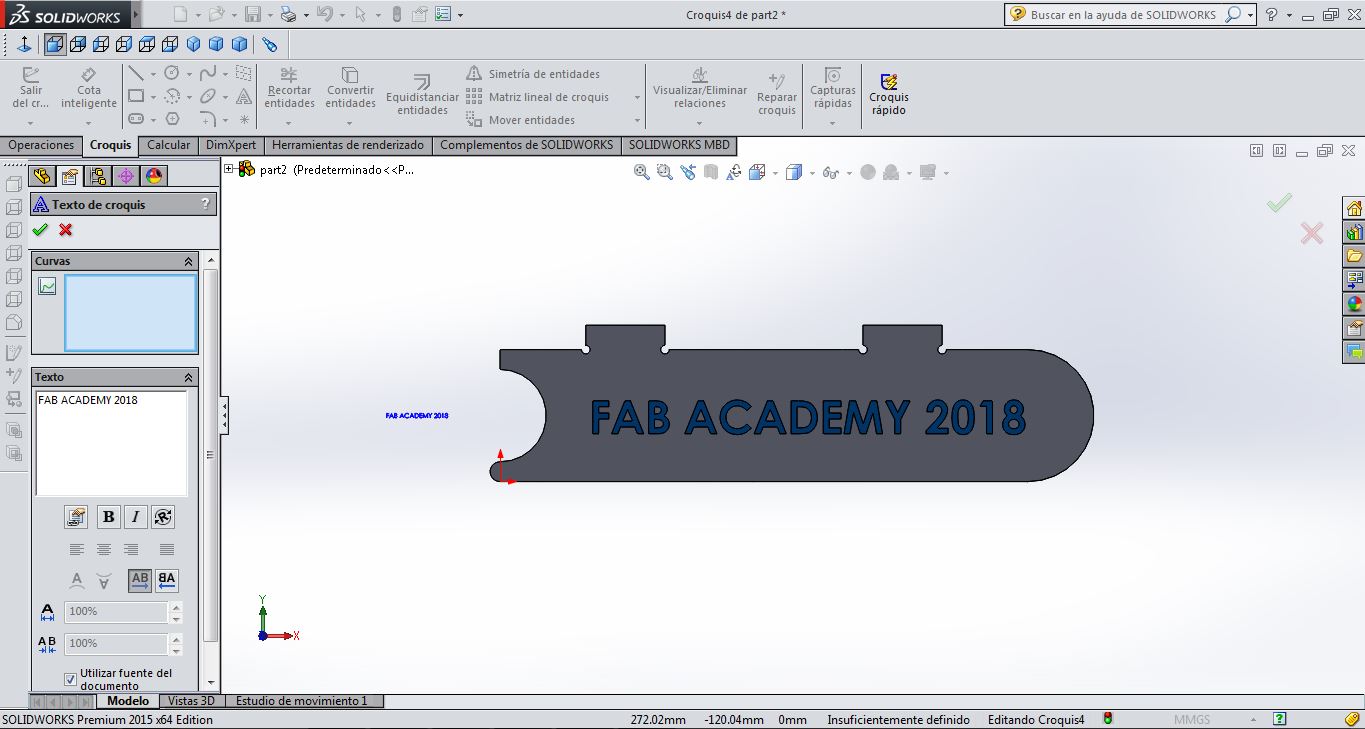
Task: Select the Circle sketch tool
Action: coord(172,74)
